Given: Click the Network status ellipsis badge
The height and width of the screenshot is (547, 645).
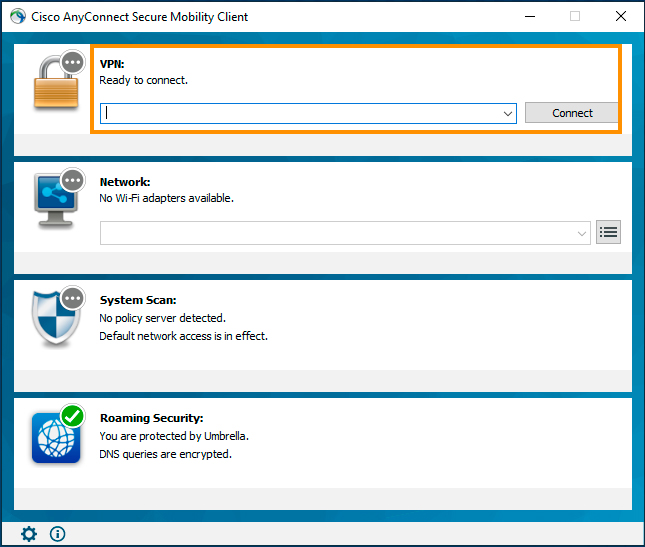Looking at the screenshot, I should [x=73, y=180].
